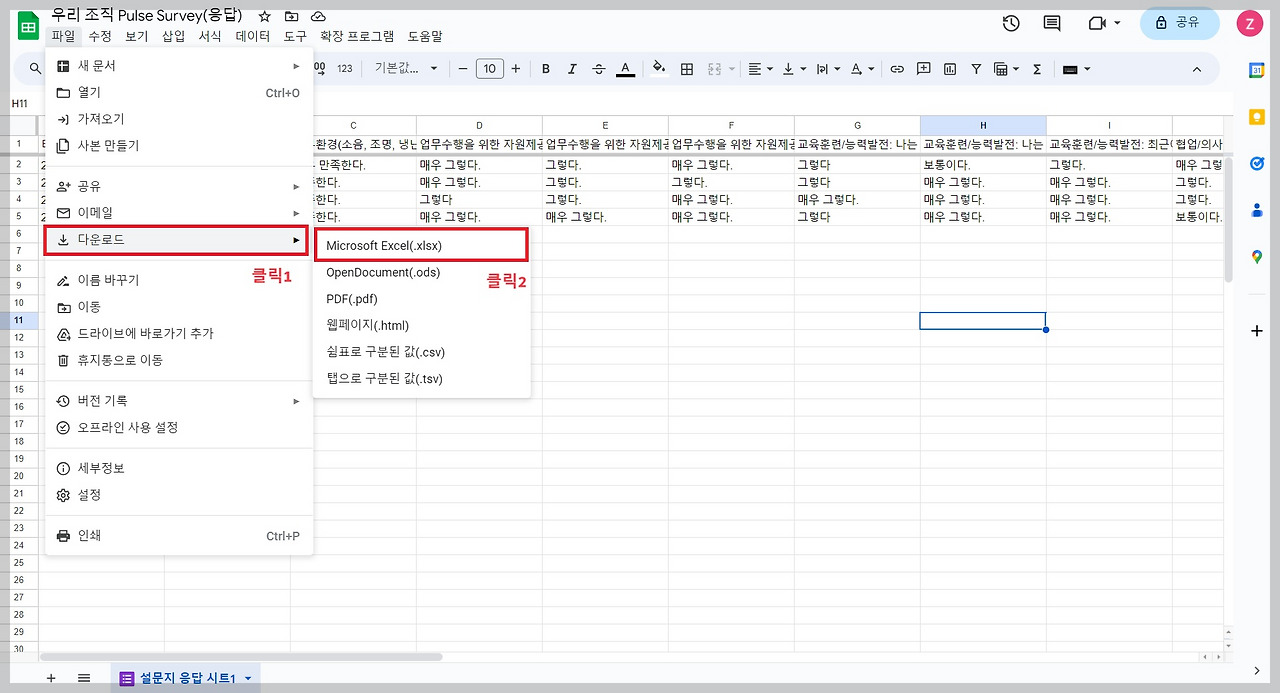Insert chart using toolbar chart icon
Viewport: 1280px width, 693px height.
click(950, 69)
